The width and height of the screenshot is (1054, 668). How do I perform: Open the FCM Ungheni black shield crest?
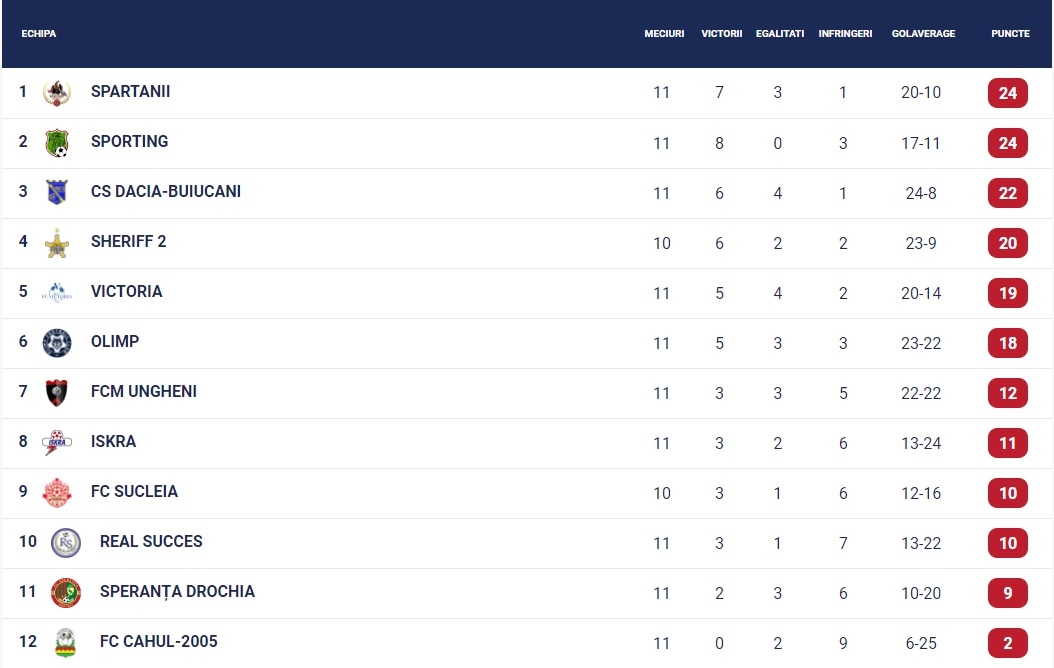tap(56, 393)
